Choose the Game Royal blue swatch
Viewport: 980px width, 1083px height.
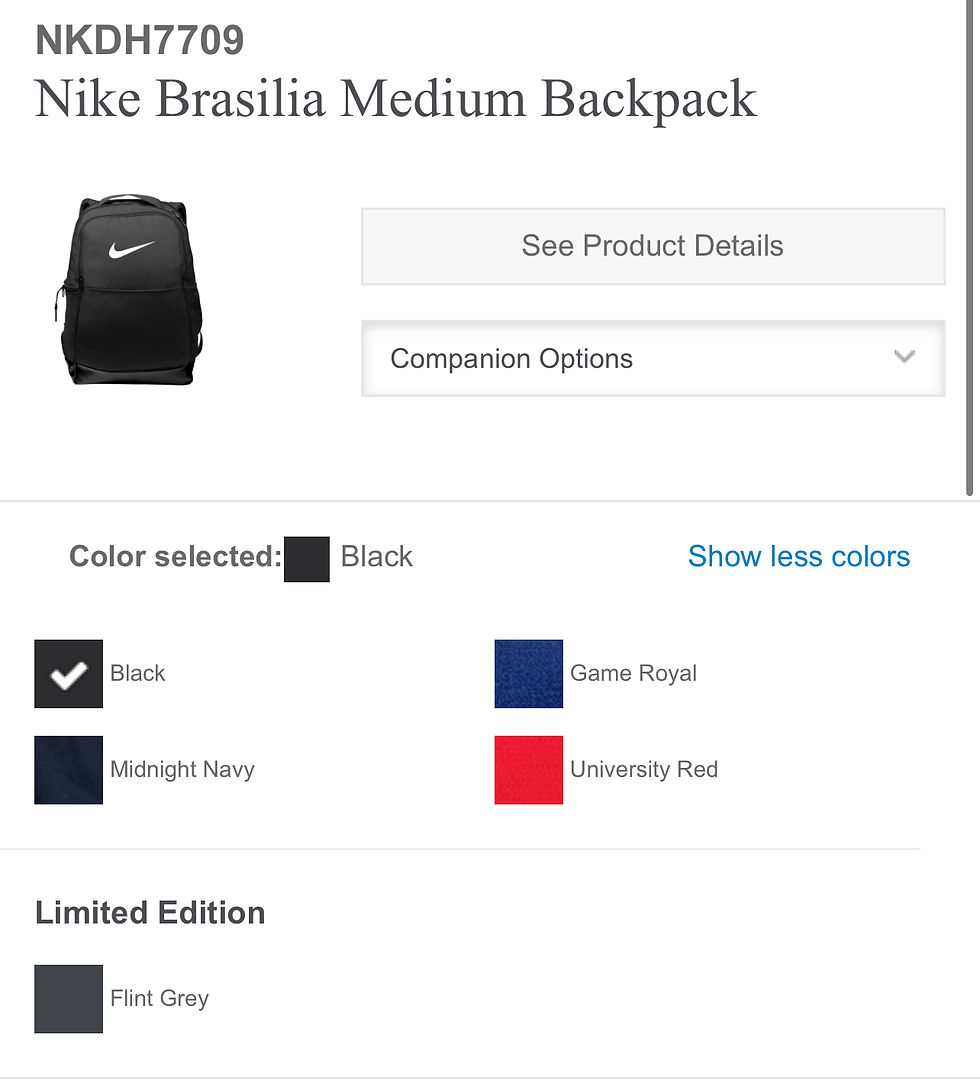[528, 674]
